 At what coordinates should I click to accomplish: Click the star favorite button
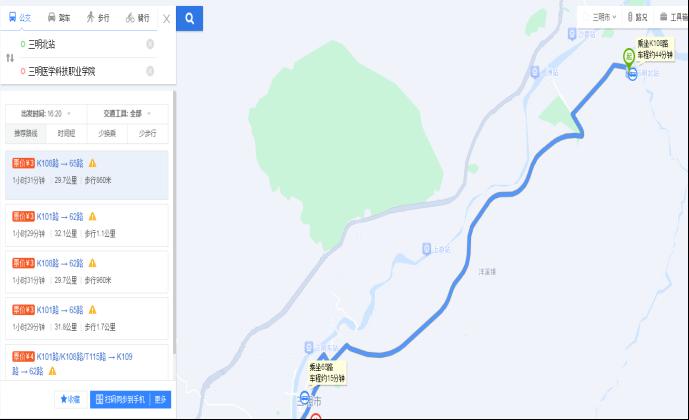coord(70,399)
